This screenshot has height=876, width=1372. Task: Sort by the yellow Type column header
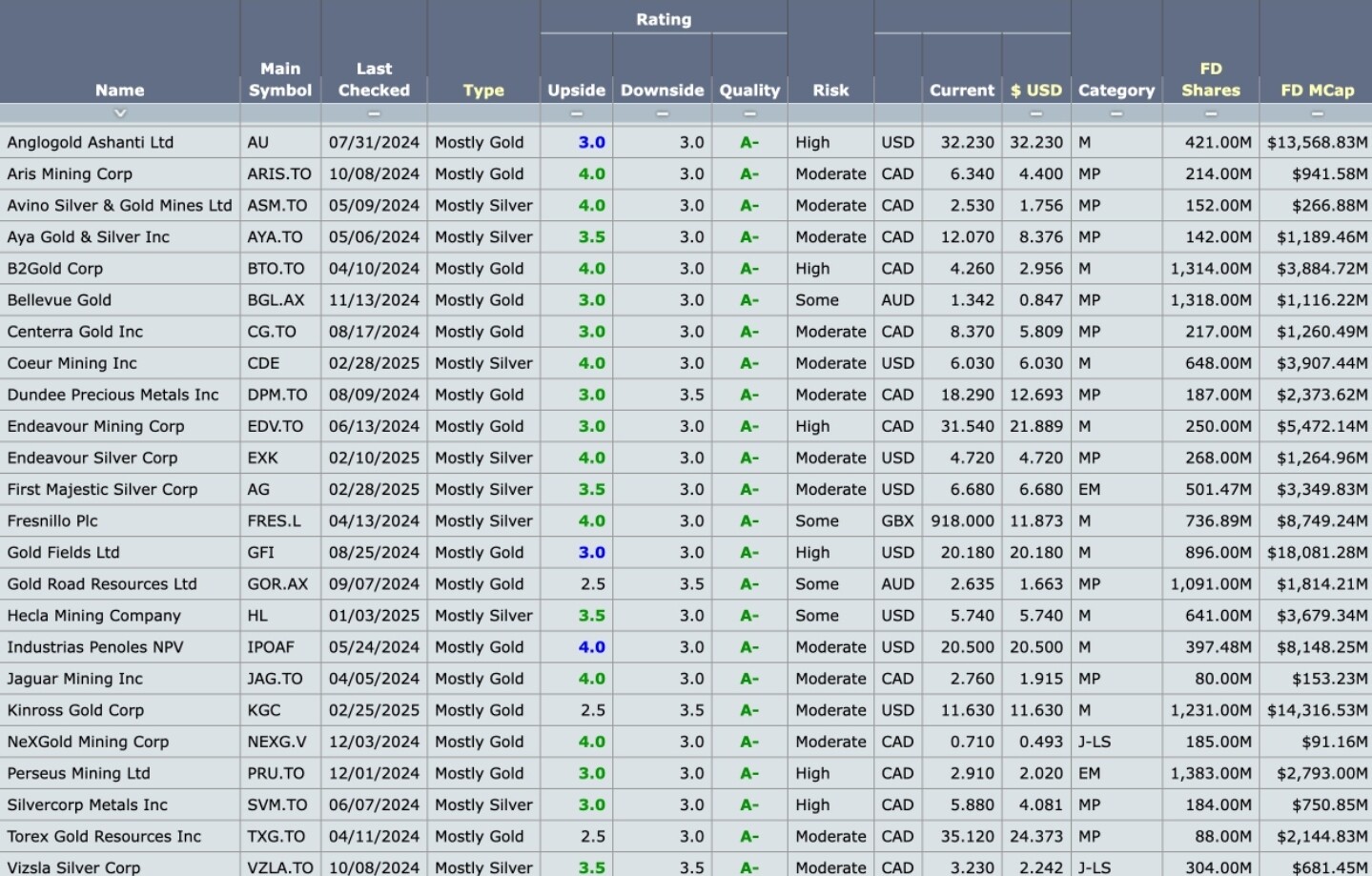pos(483,91)
